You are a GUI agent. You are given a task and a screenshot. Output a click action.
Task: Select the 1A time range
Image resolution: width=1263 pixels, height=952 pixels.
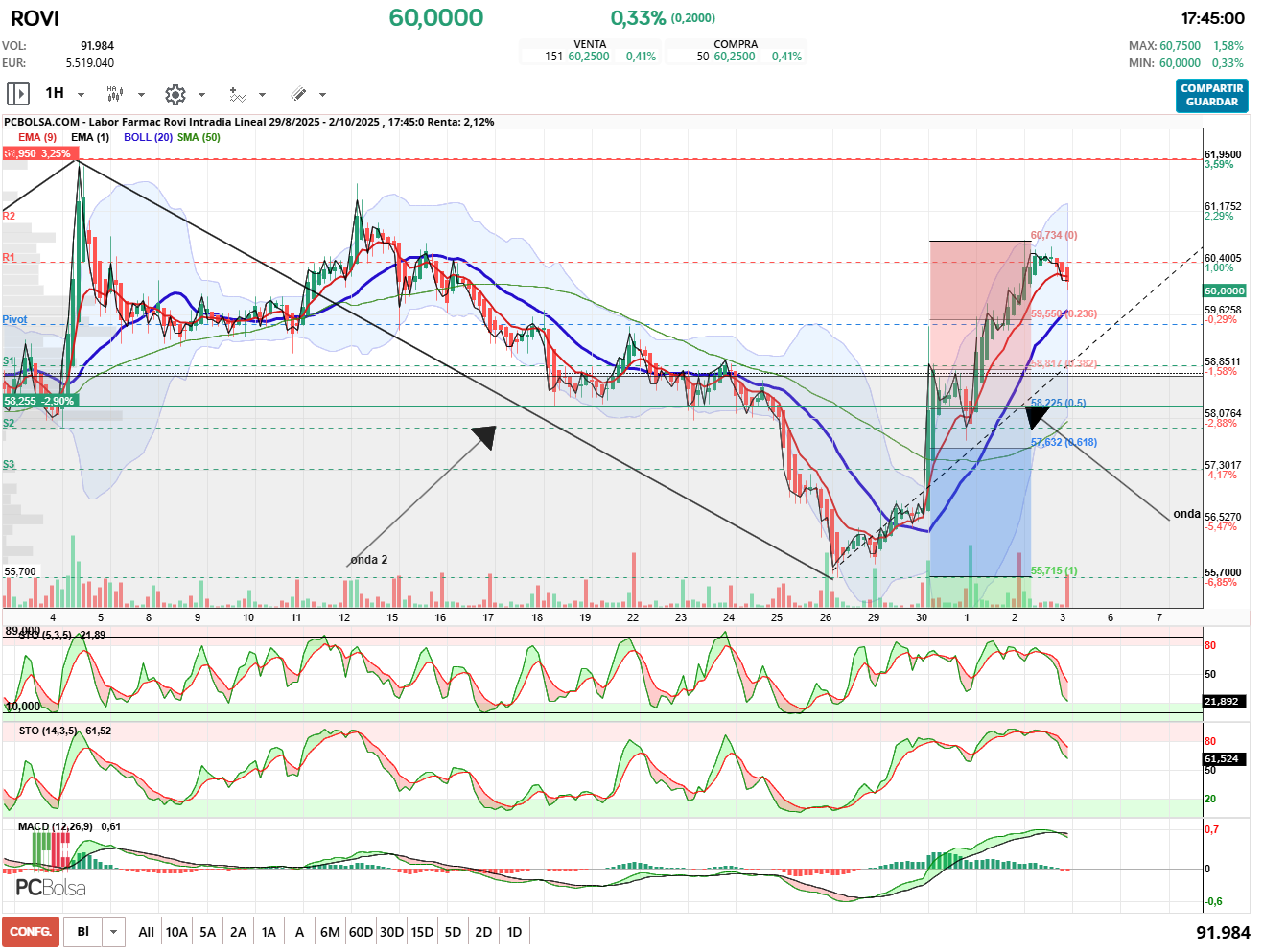(x=269, y=932)
